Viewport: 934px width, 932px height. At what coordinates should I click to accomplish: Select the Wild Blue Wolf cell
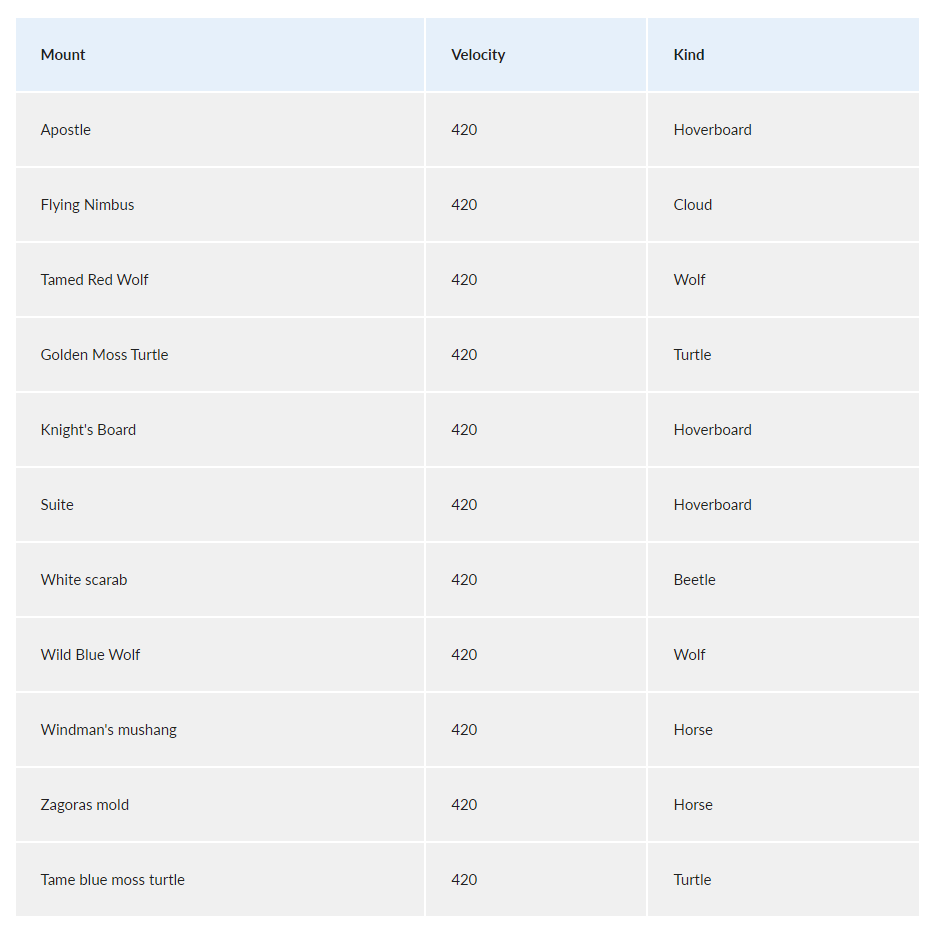pyautogui.click(x=220, y=655)
